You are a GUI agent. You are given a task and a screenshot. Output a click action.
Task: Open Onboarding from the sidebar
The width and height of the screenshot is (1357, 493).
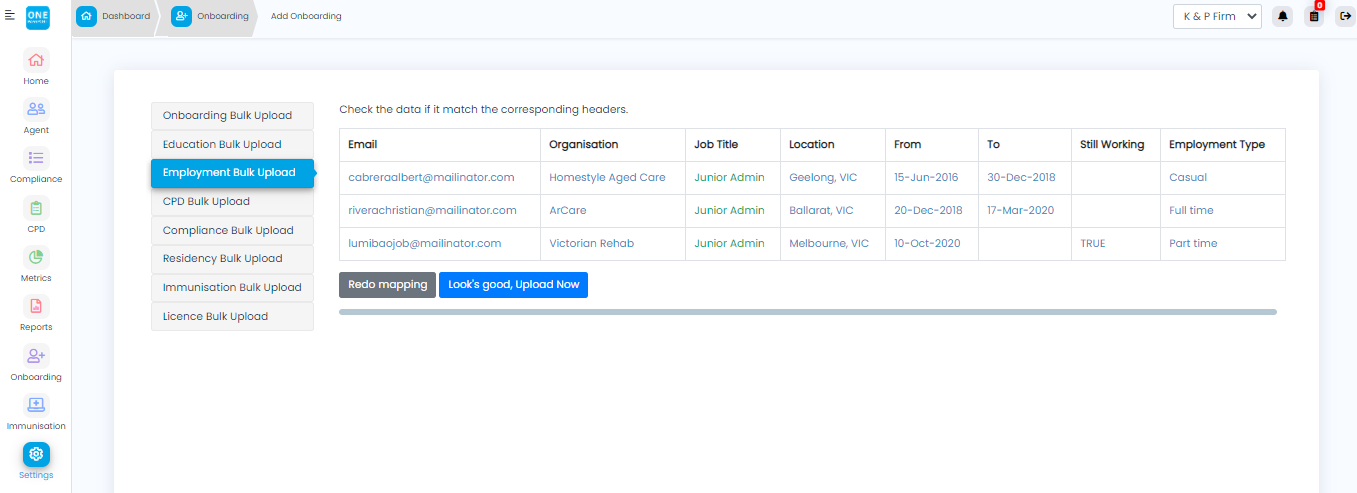[36, 363]
